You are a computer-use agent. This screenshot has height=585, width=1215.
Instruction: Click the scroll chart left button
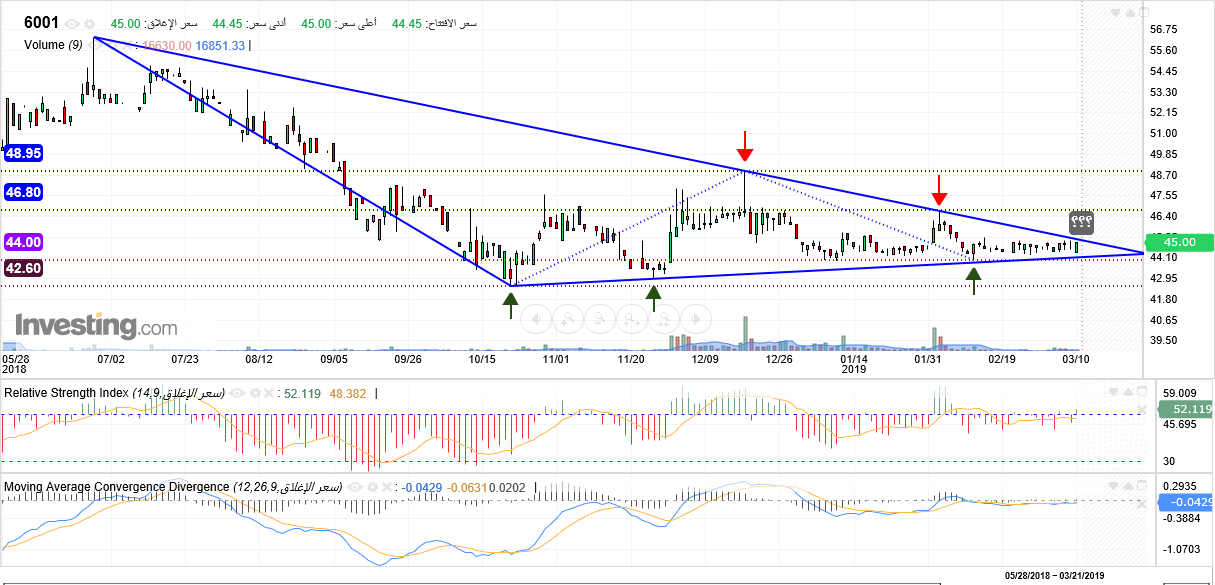(536, 320)
